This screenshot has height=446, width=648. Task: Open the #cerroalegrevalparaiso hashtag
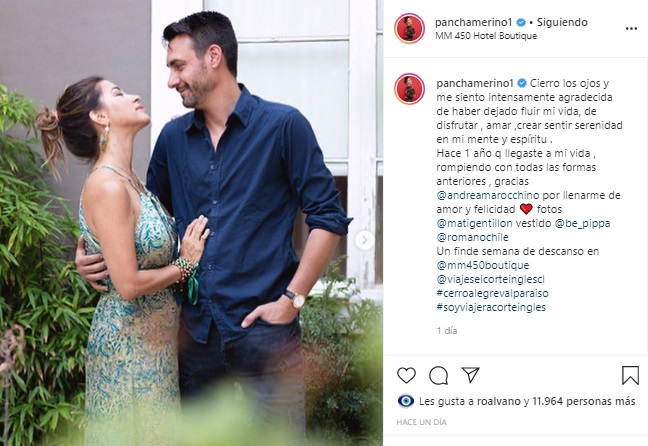[x=492, y=293]
